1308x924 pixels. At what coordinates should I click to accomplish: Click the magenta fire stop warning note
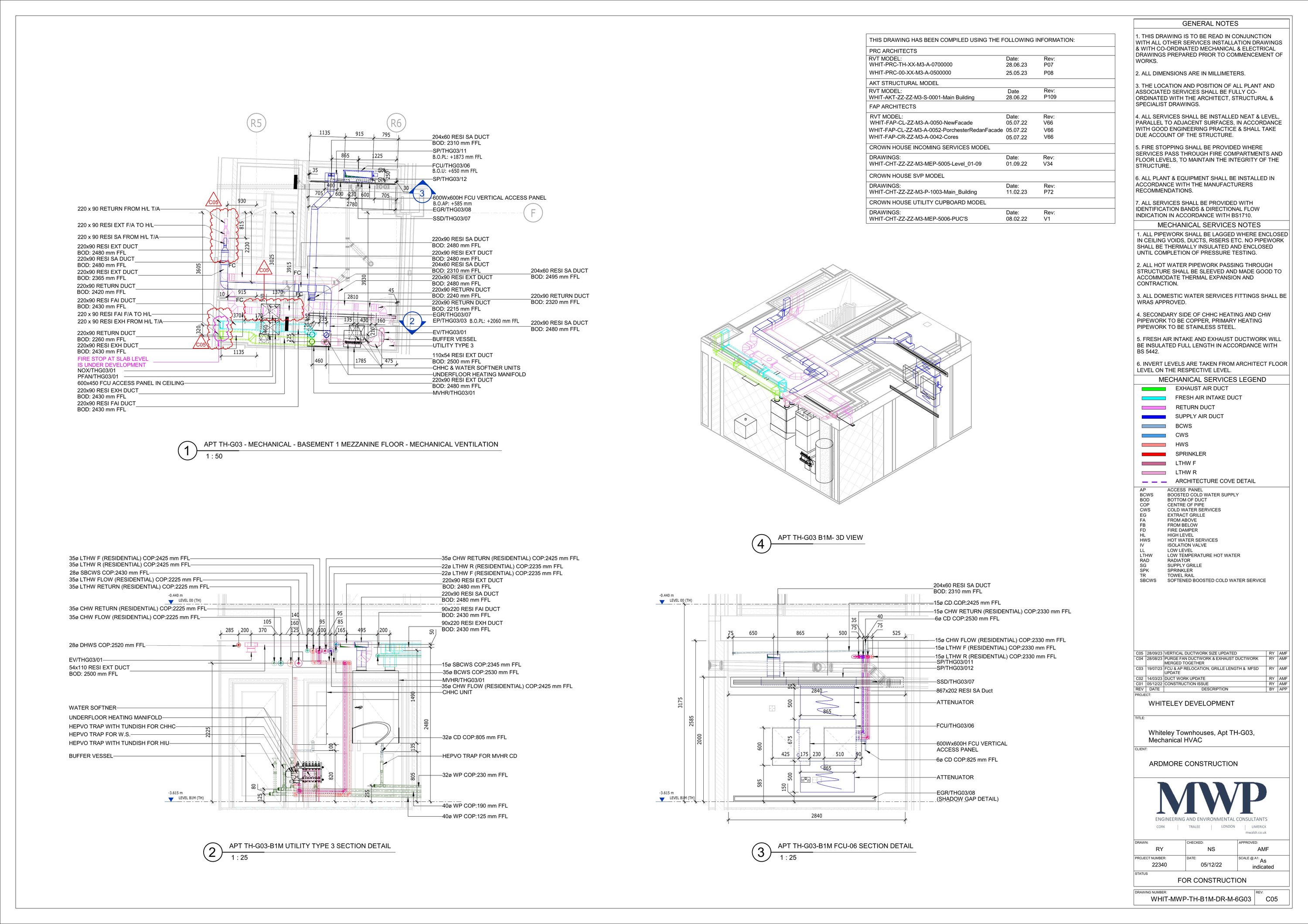[113, 362]
